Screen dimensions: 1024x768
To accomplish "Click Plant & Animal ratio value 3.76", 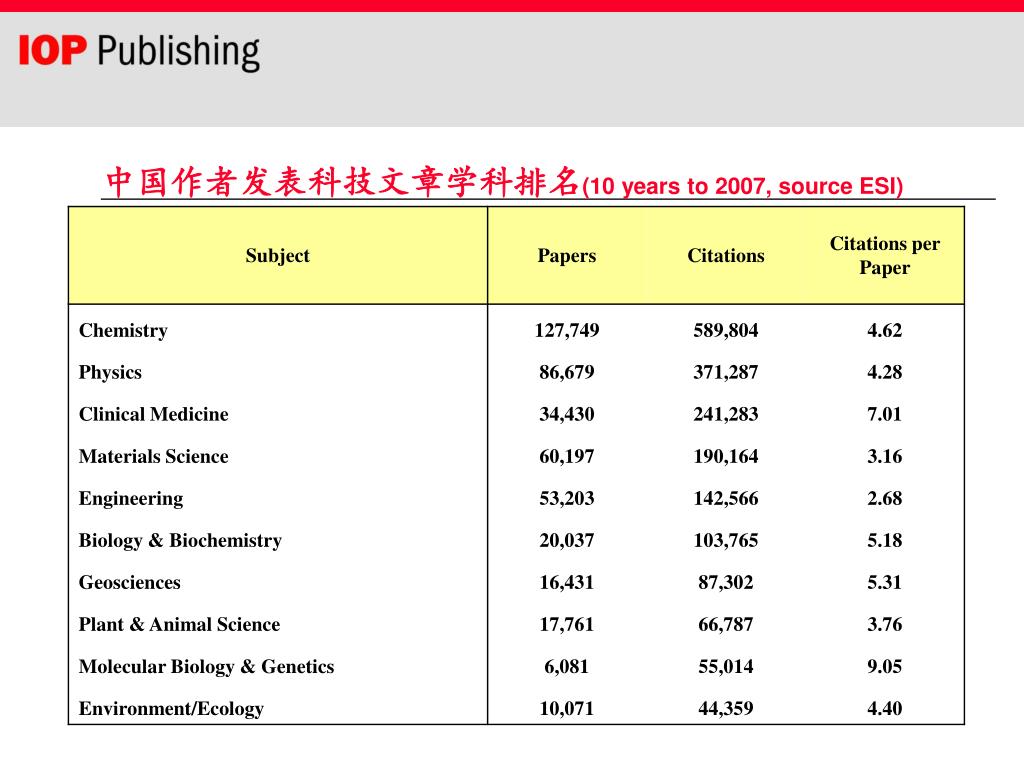I will click(x=884, y=624).
